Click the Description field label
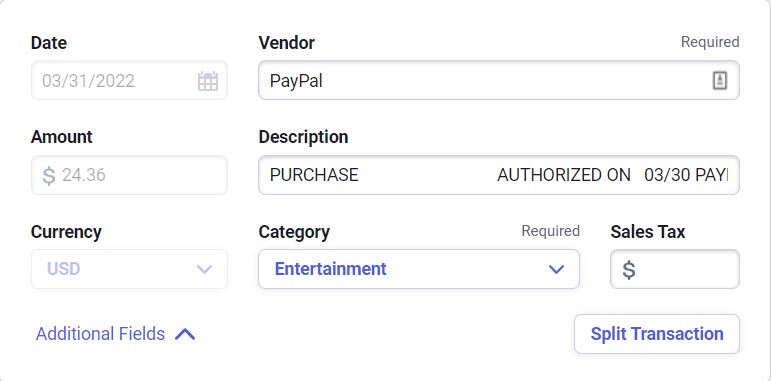 303,137
